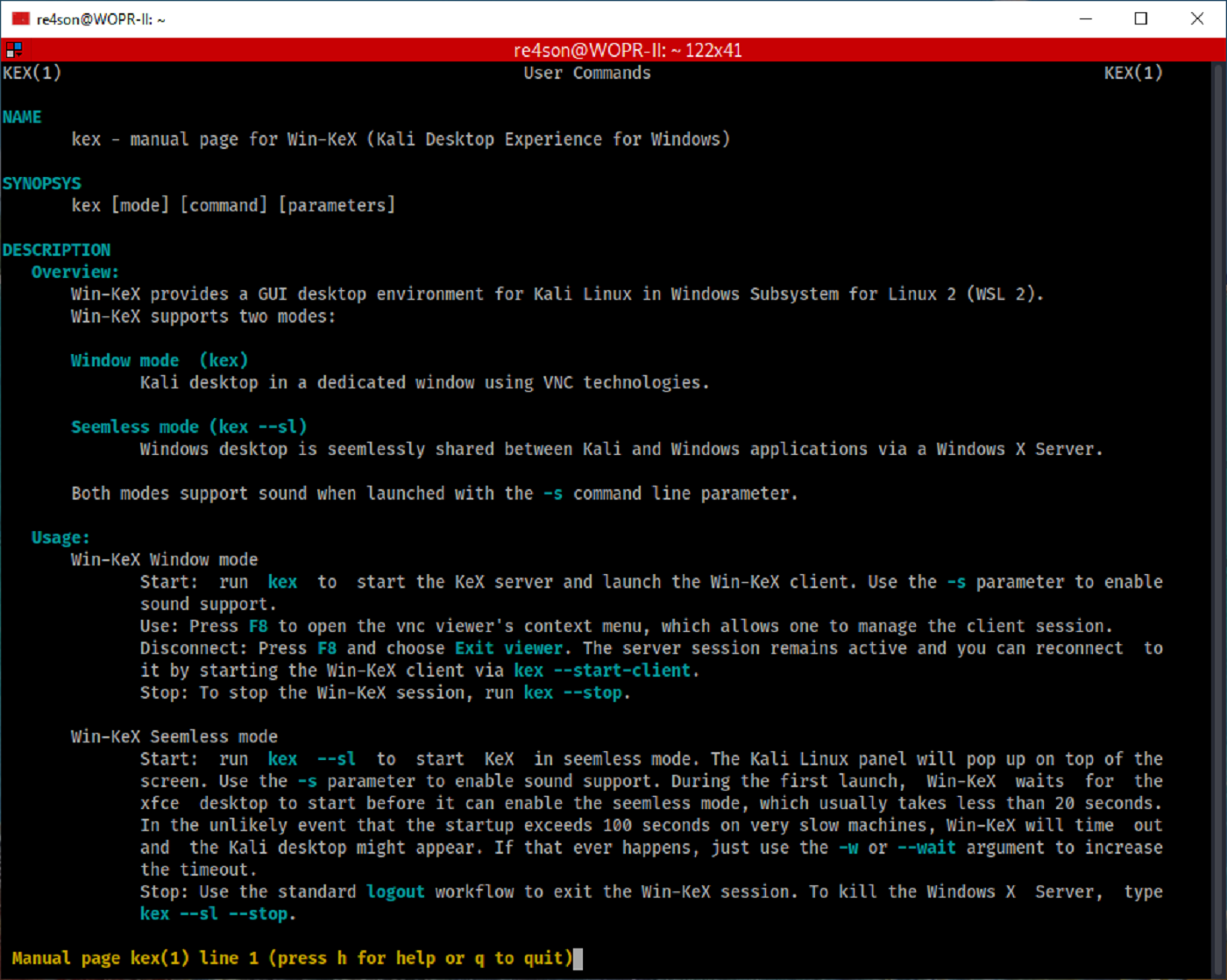The width and height of the screenshot is (1227, 980).
Task: Click the cursor at the manual page prompt
Action: pyautogui.click(x=578, y=958)
